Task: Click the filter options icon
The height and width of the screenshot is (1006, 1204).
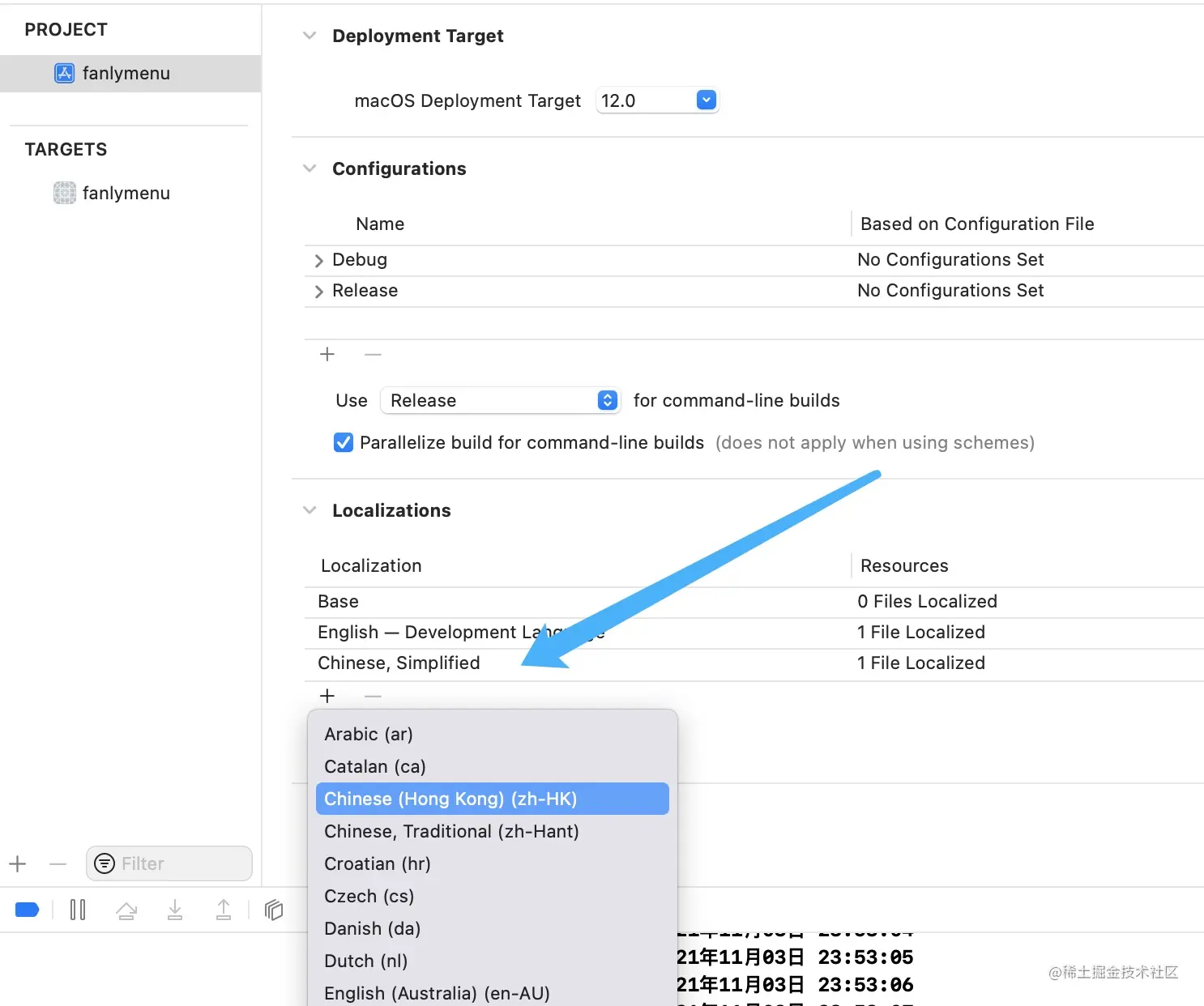Action: [x=105, y=863]
